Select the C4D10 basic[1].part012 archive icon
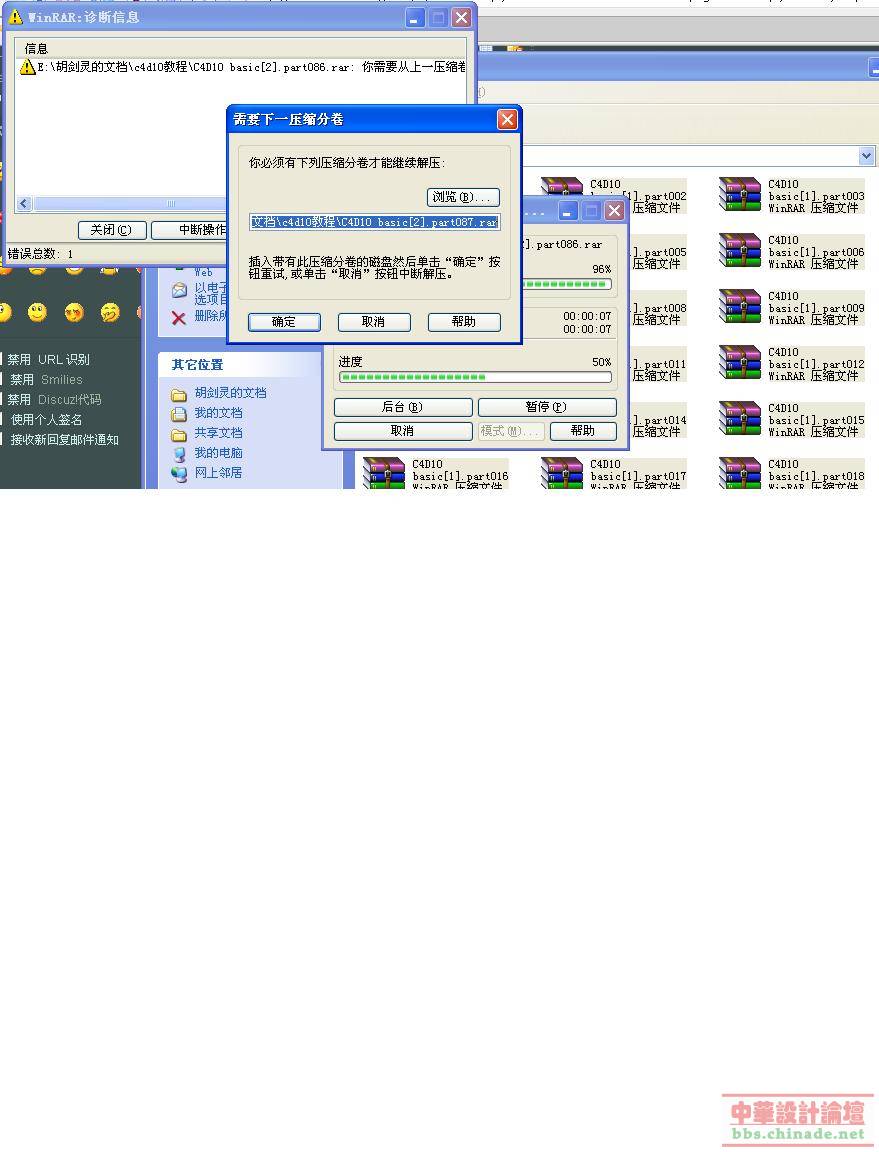This screenshot has width=879, height=1152. point(739,362)
